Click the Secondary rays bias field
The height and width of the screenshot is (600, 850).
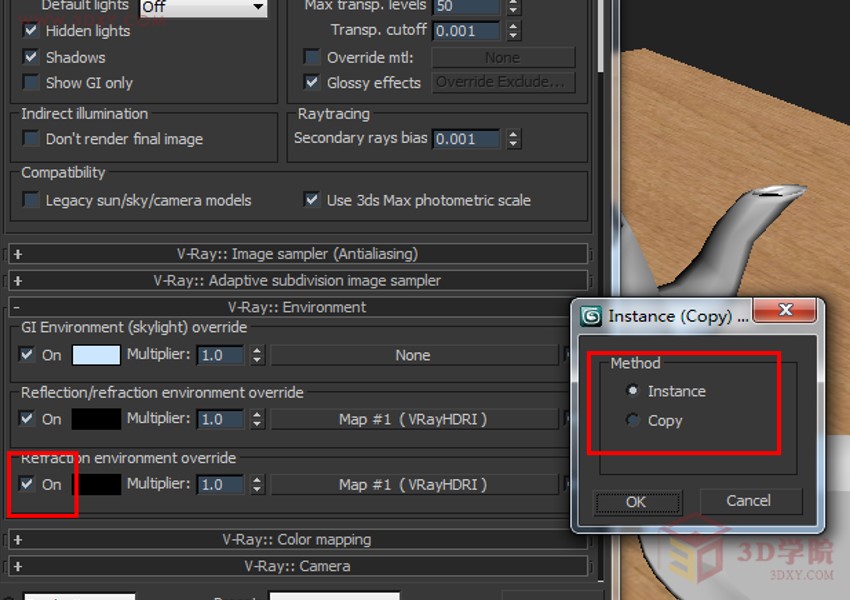tap(466, 139)
